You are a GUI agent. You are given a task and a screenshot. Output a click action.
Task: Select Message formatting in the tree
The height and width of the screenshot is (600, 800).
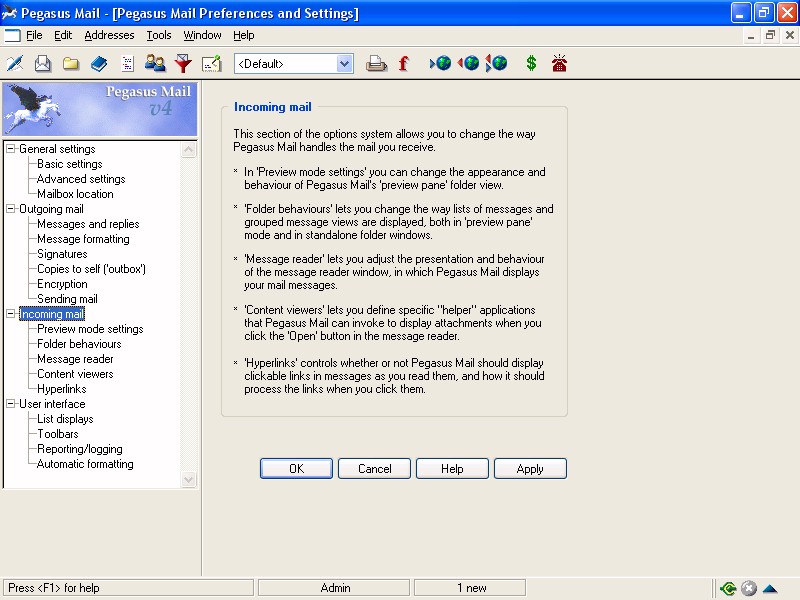click(83, 239)
